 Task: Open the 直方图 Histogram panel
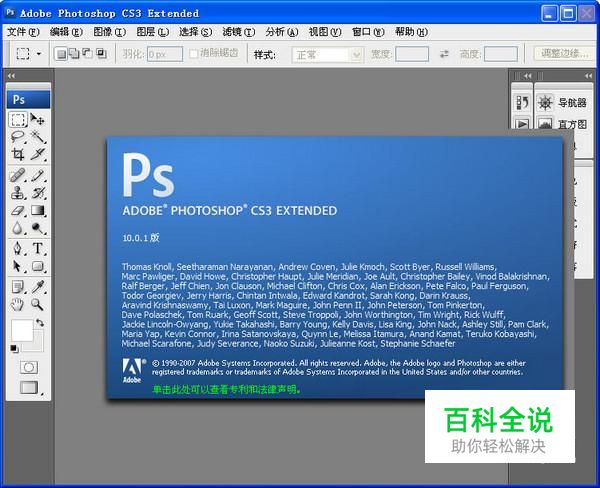tap(562, 124)
